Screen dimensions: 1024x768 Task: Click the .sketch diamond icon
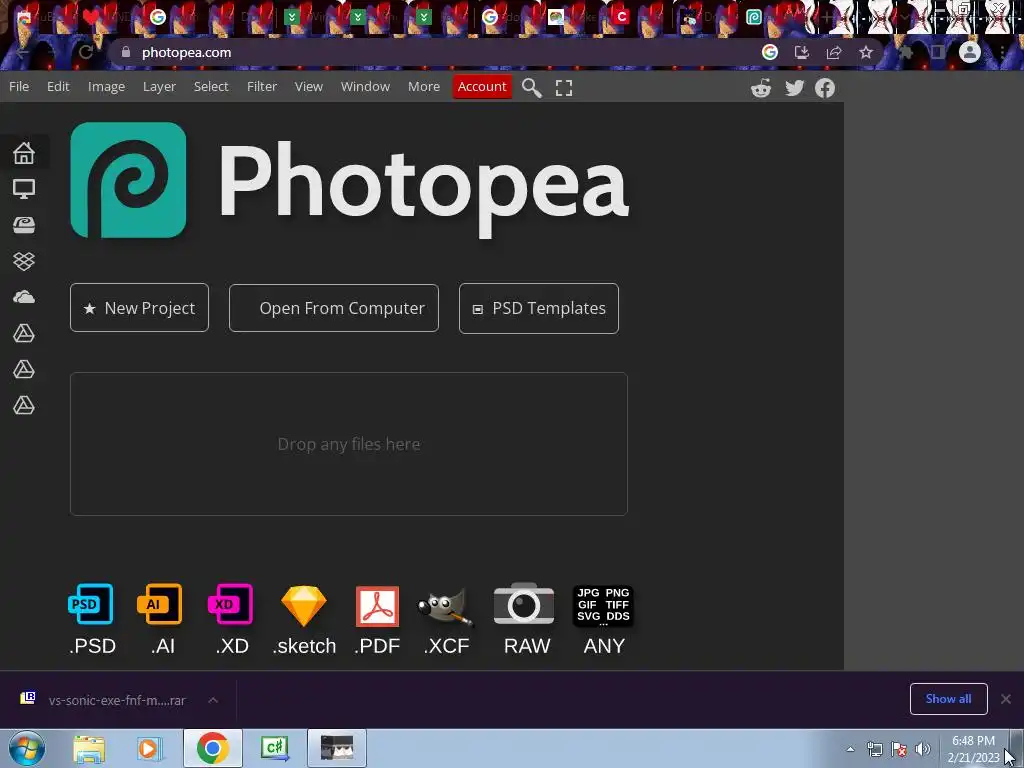(x=304, y=605)
